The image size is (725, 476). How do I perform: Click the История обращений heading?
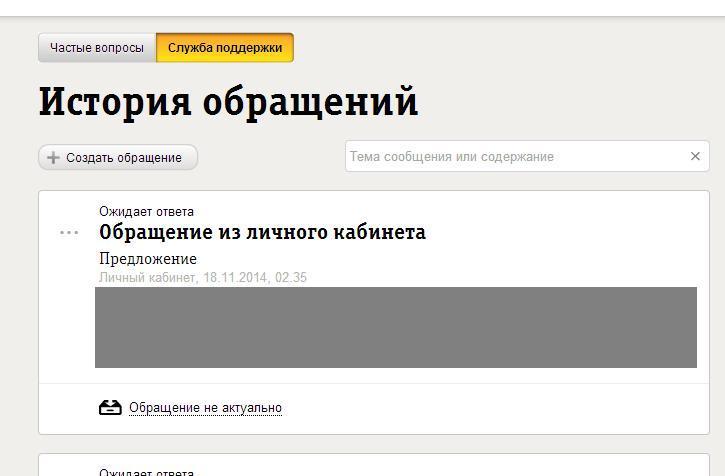(x=228, y=102)
